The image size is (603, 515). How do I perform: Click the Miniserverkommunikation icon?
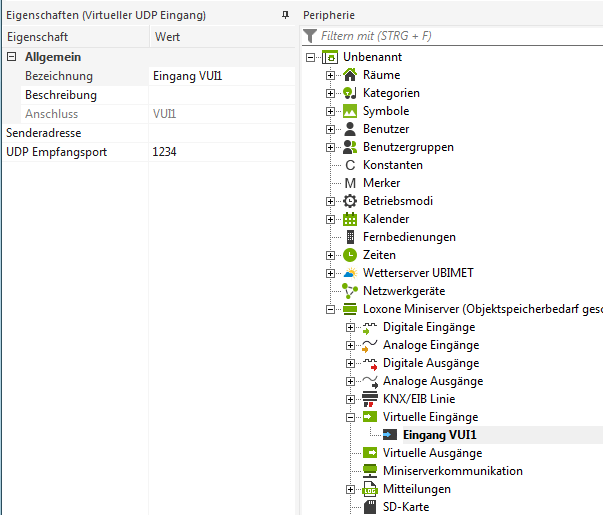[x=370, y=471]
